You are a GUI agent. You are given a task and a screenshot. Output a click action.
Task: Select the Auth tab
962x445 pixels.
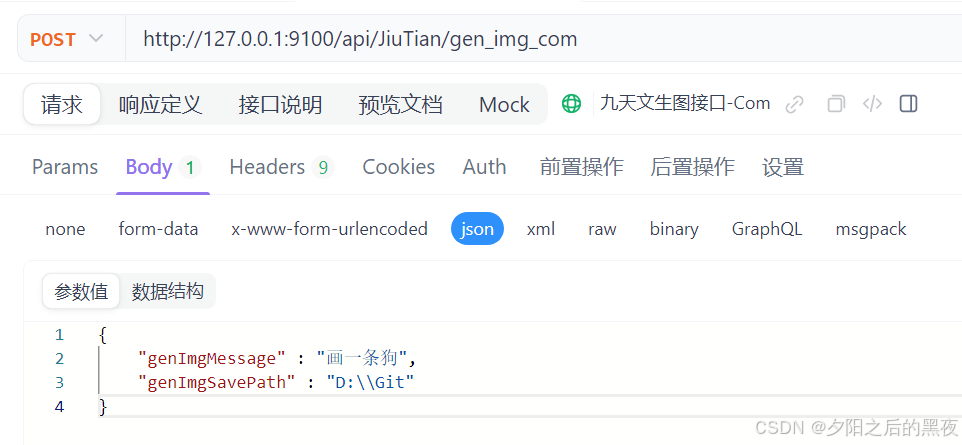point(485,167)
